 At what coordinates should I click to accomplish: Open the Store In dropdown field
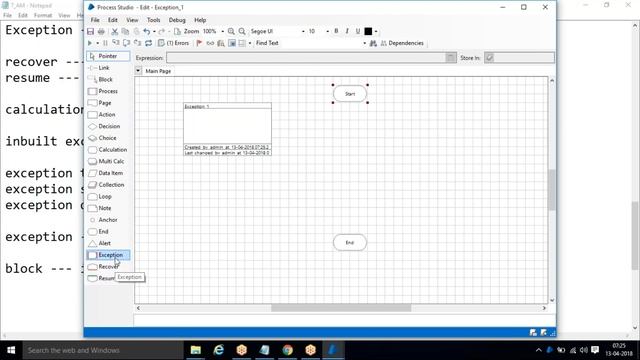519,58
